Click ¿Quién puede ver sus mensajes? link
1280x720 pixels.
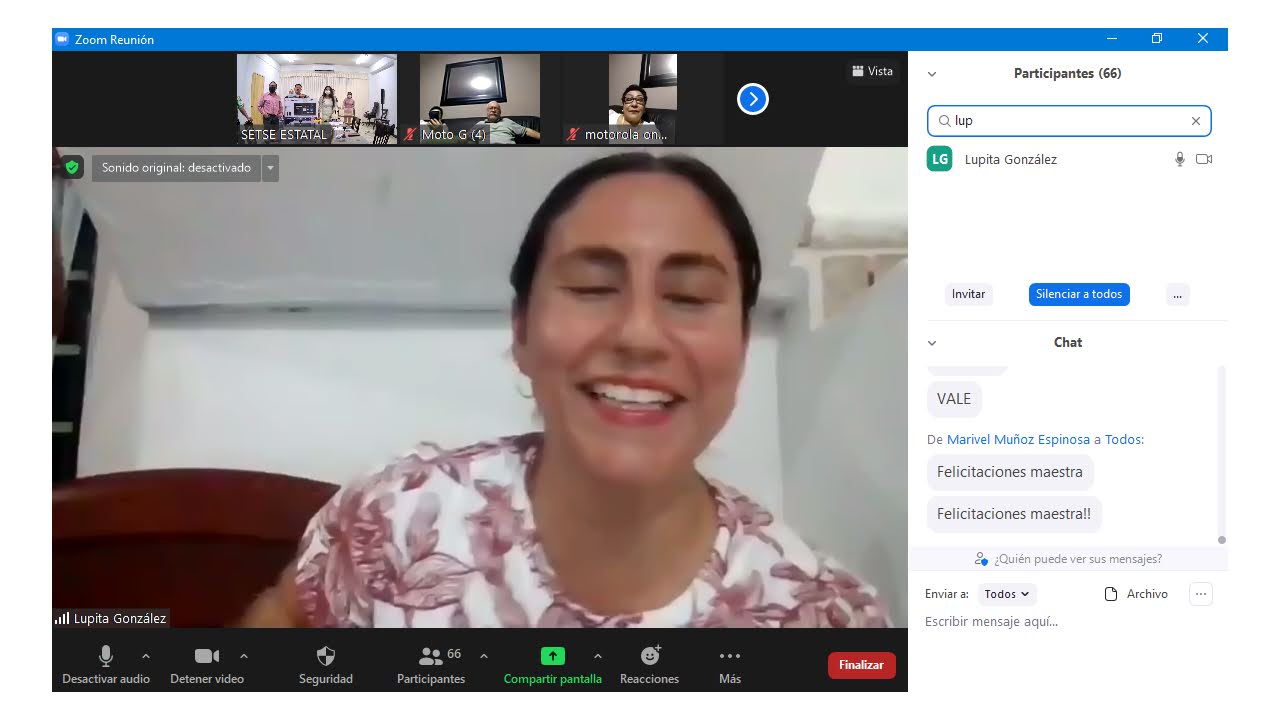1068,559
